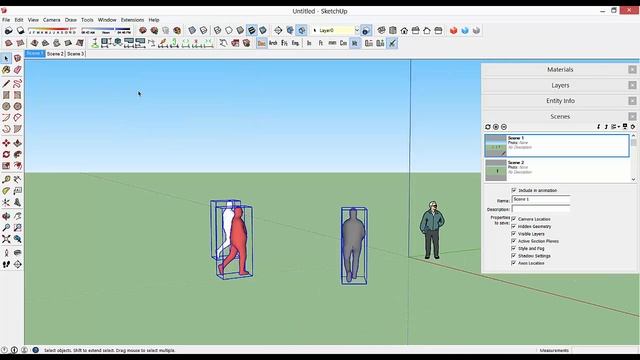This screenshot has height=360, width=640.
Task: Uncheck Camera Location property
Action: pos(514,219)
